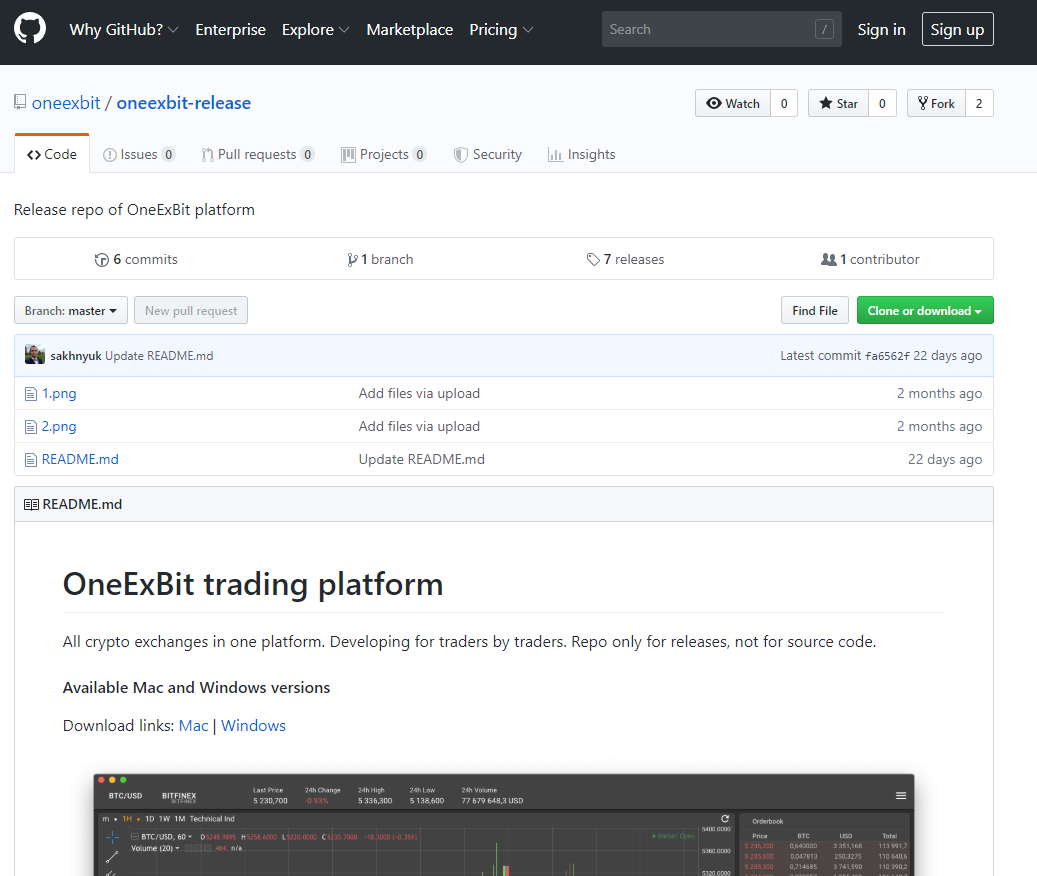Click the Sign in link
Screen dimensions: 1037x876
click(882, 30)
